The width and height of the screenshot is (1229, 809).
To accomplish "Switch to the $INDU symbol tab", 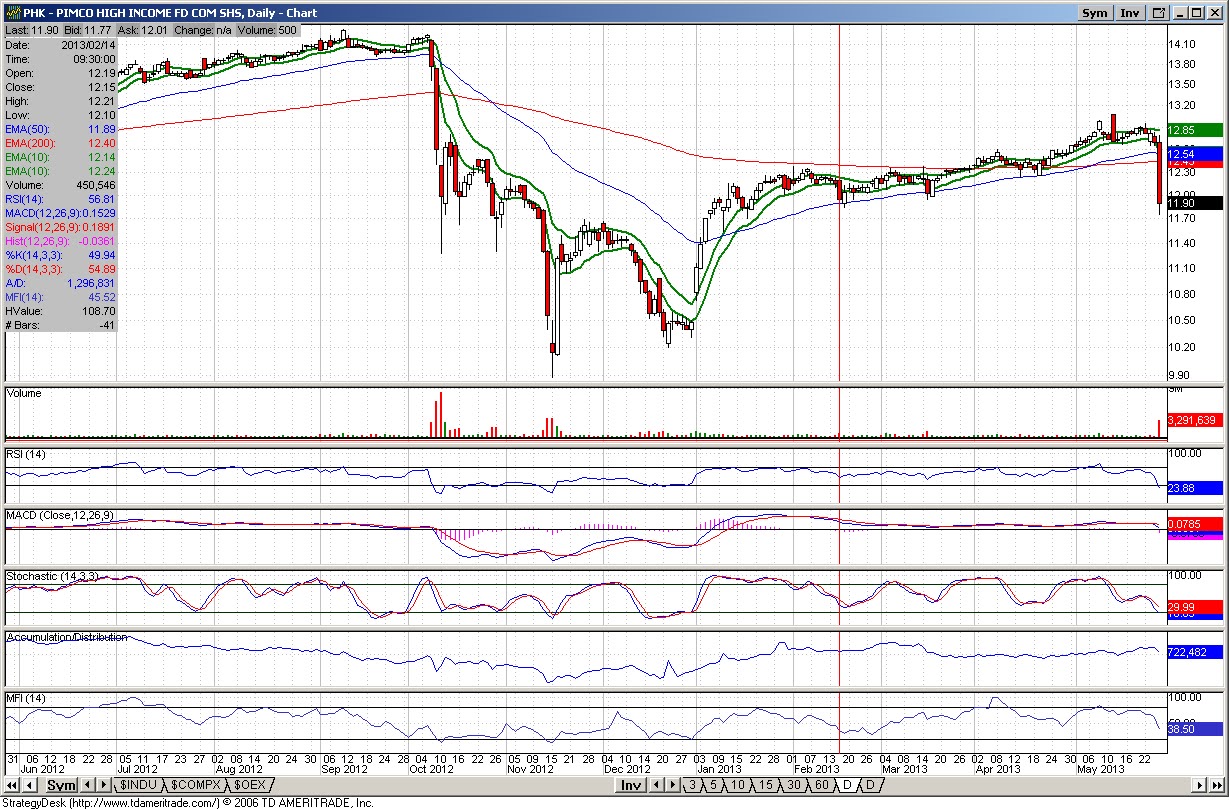I will coord(138,785).
